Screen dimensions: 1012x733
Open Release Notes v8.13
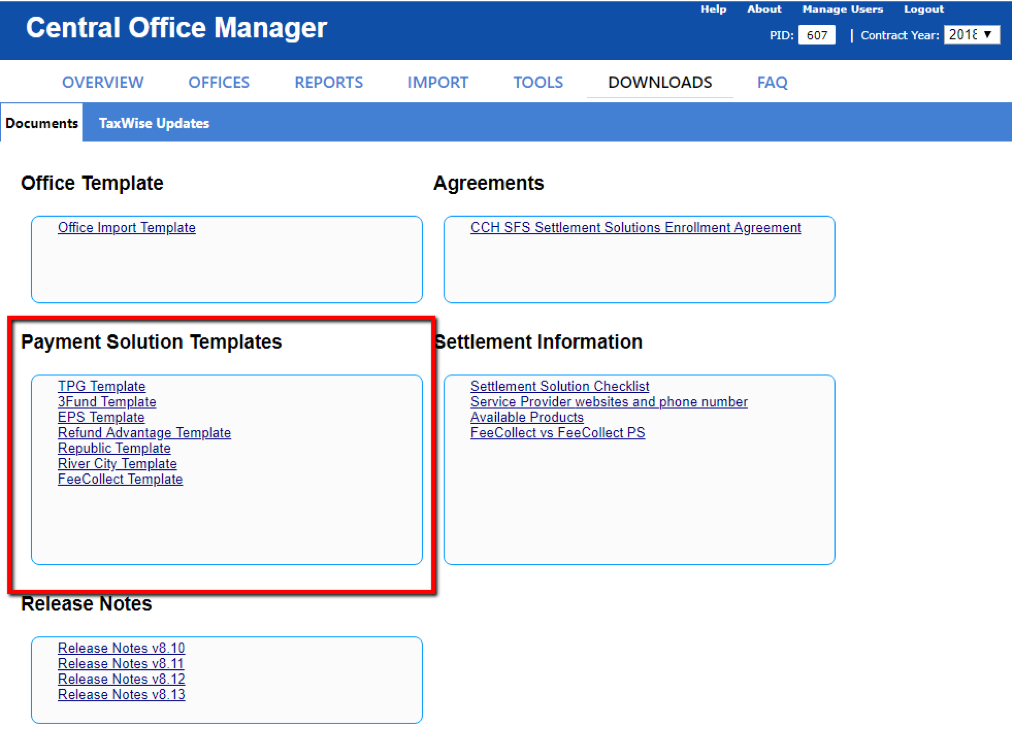121,694
